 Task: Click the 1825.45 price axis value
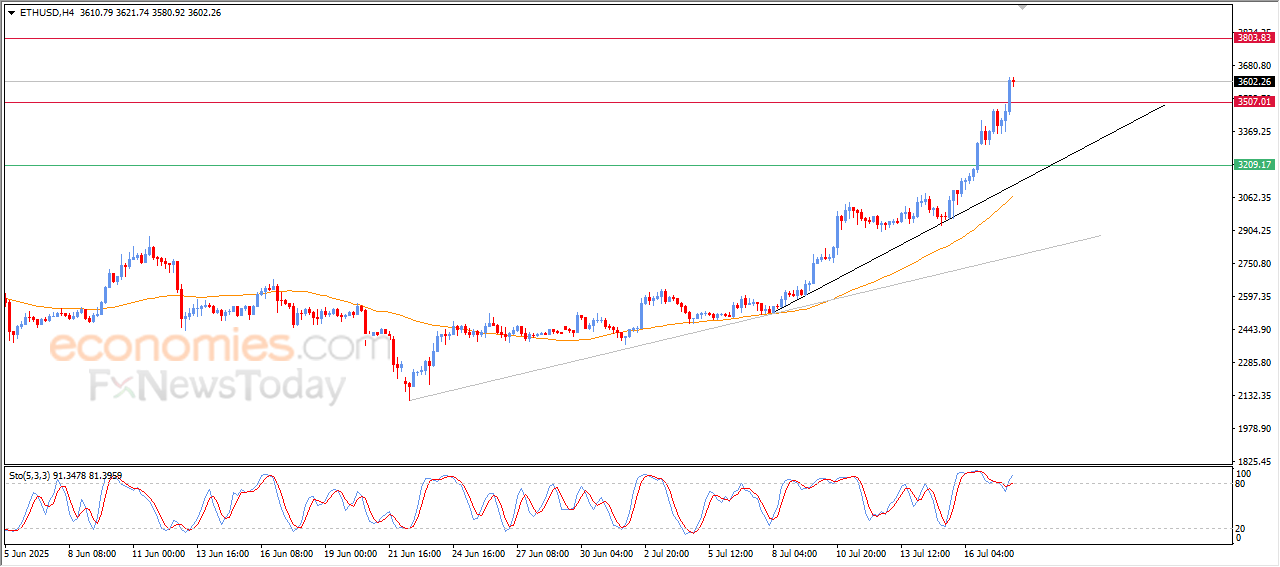1253,462
